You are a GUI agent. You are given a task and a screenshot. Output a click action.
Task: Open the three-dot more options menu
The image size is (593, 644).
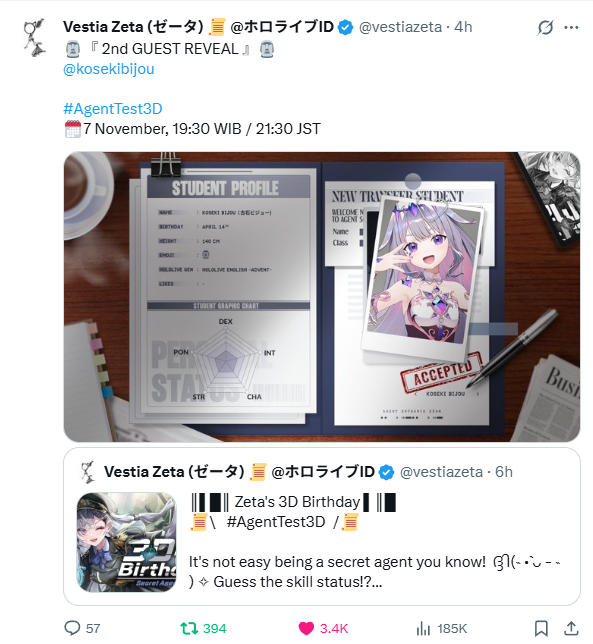pos(571,28)
